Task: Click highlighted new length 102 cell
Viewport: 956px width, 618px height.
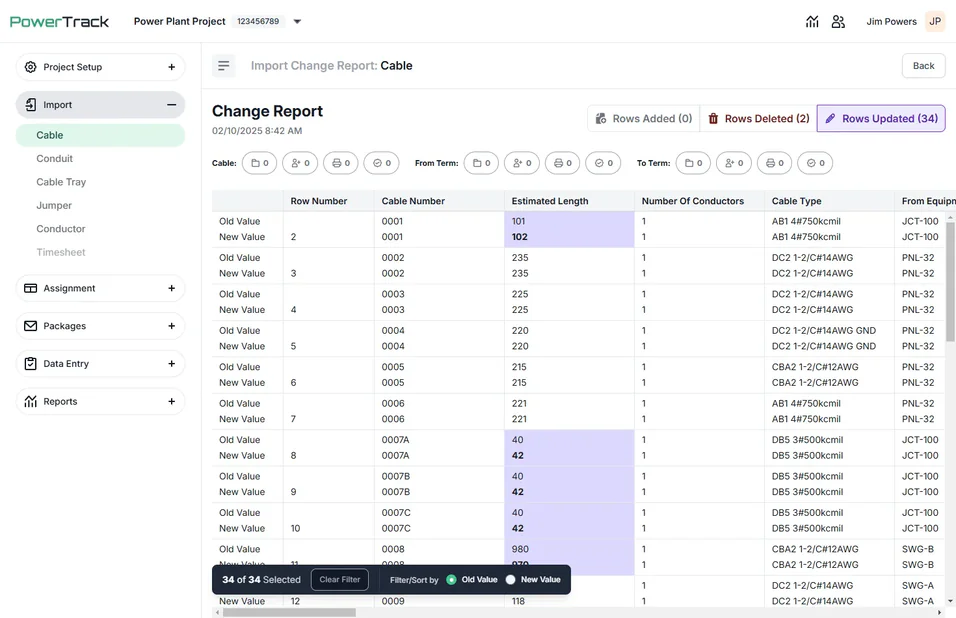Action: click(569, 237)
